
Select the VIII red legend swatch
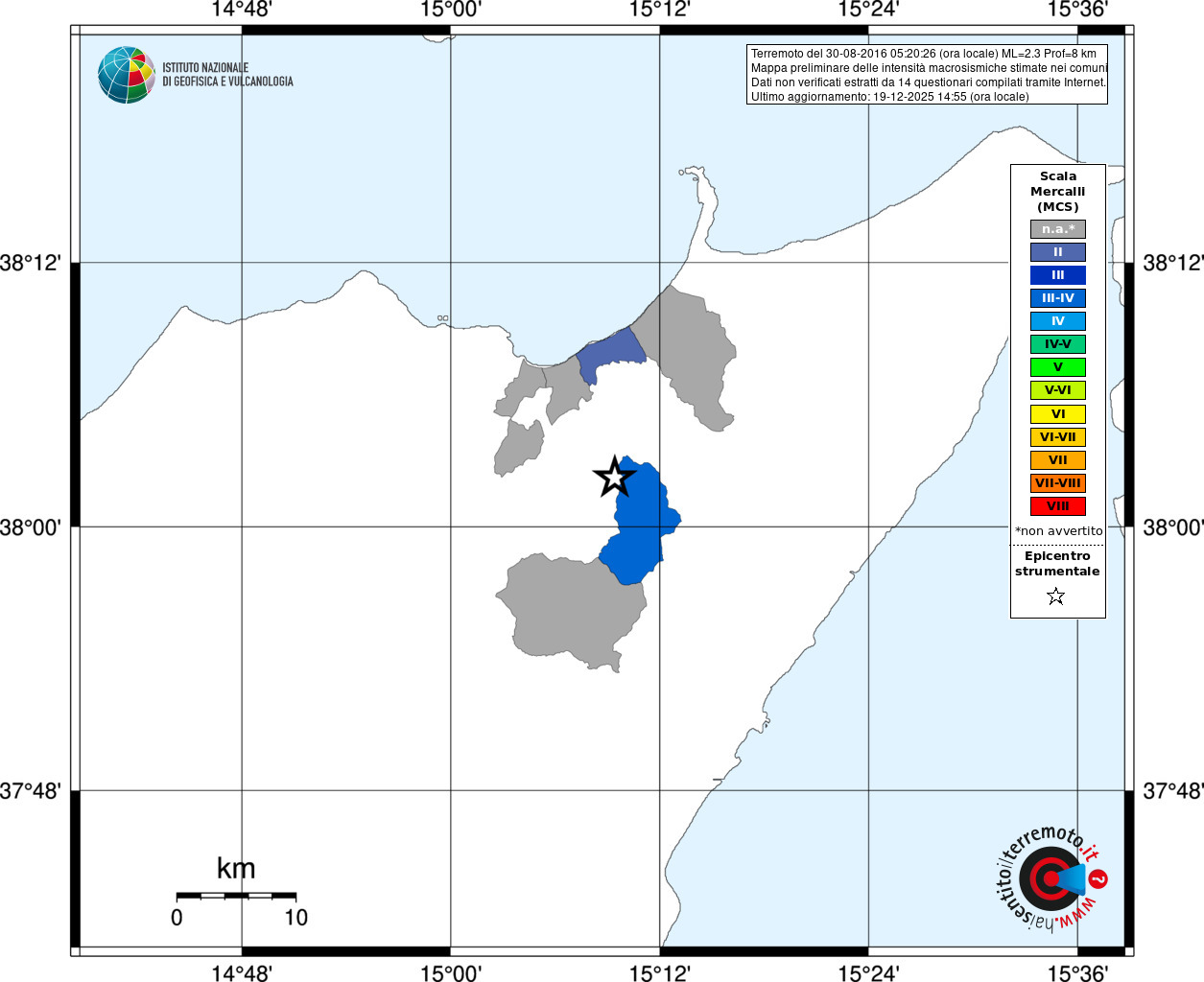1058,506
